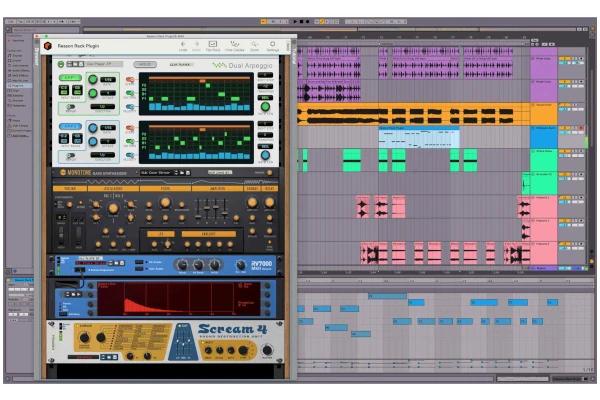Open ARP 2 rate value display
This screenshot has height=400, width=600.
coord(108,128)
